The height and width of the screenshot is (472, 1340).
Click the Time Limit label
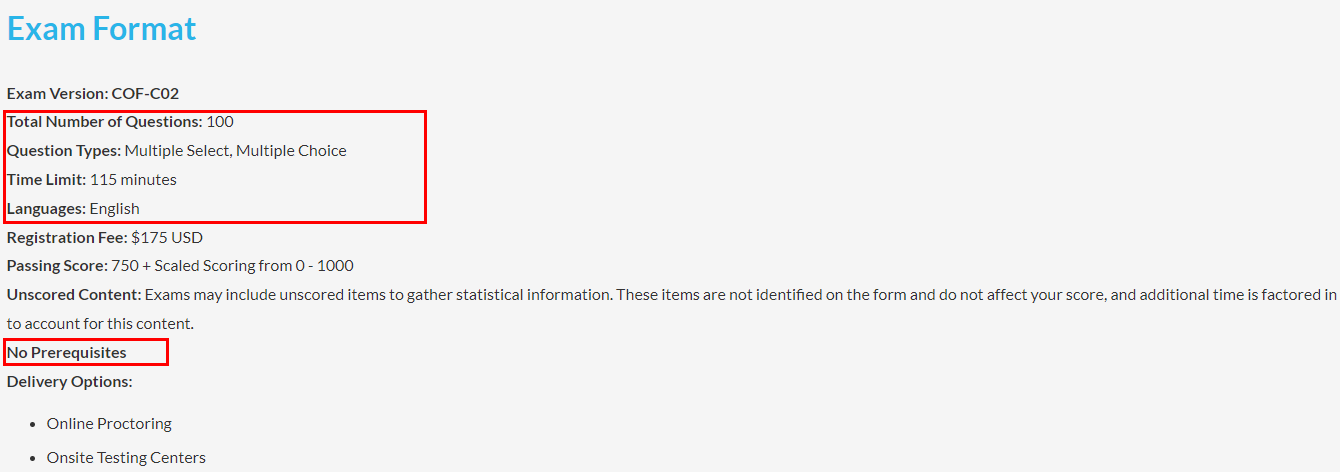pyautogui.click(x=46, y=180)
